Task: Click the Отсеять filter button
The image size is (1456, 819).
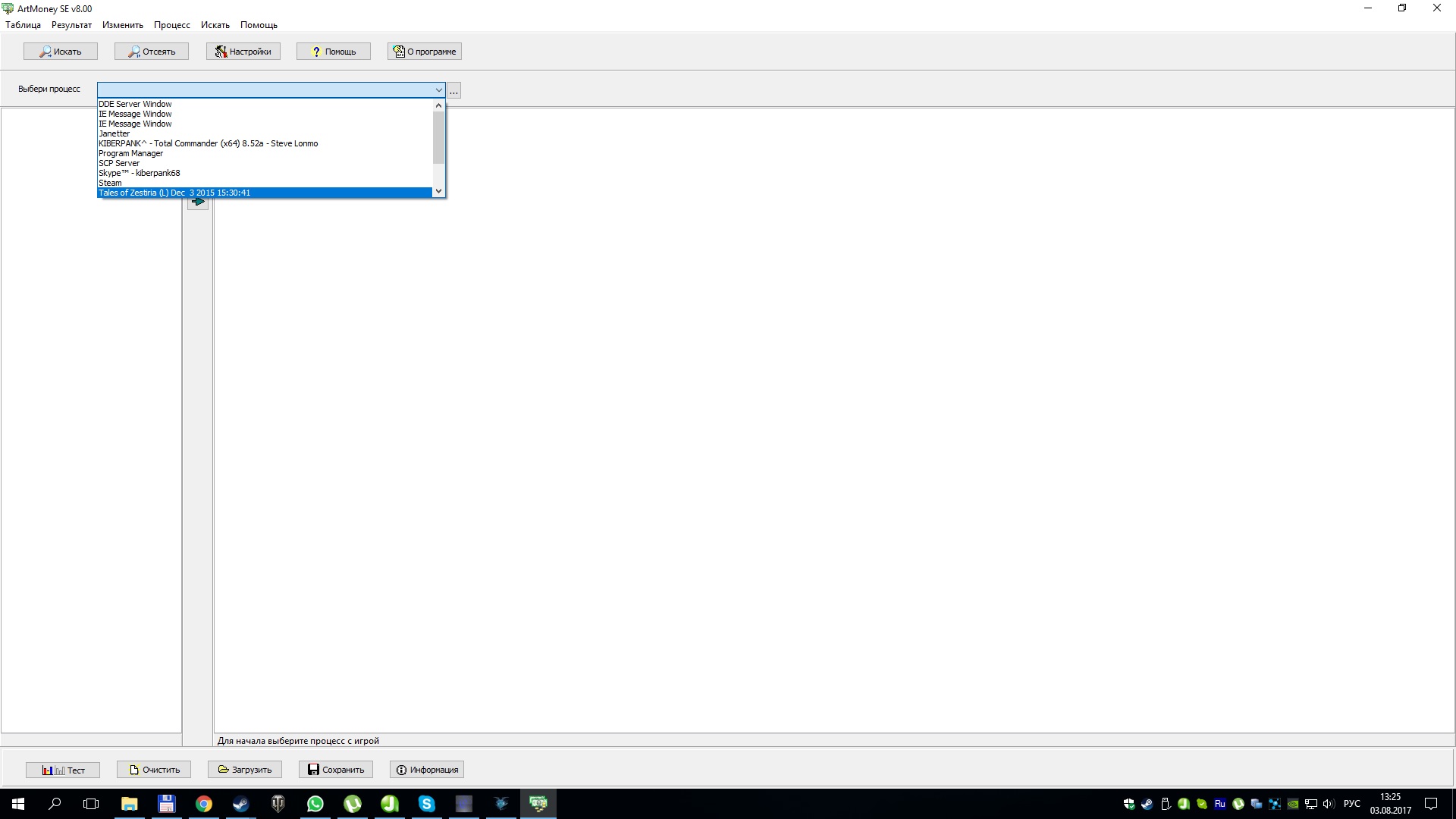Action: tap(152, 52)
